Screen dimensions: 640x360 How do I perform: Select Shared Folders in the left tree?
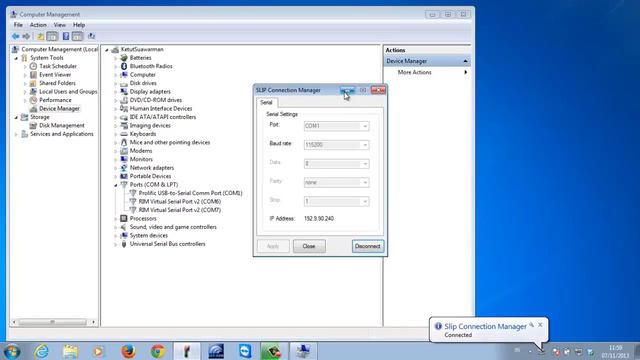(x=57, y=83)
